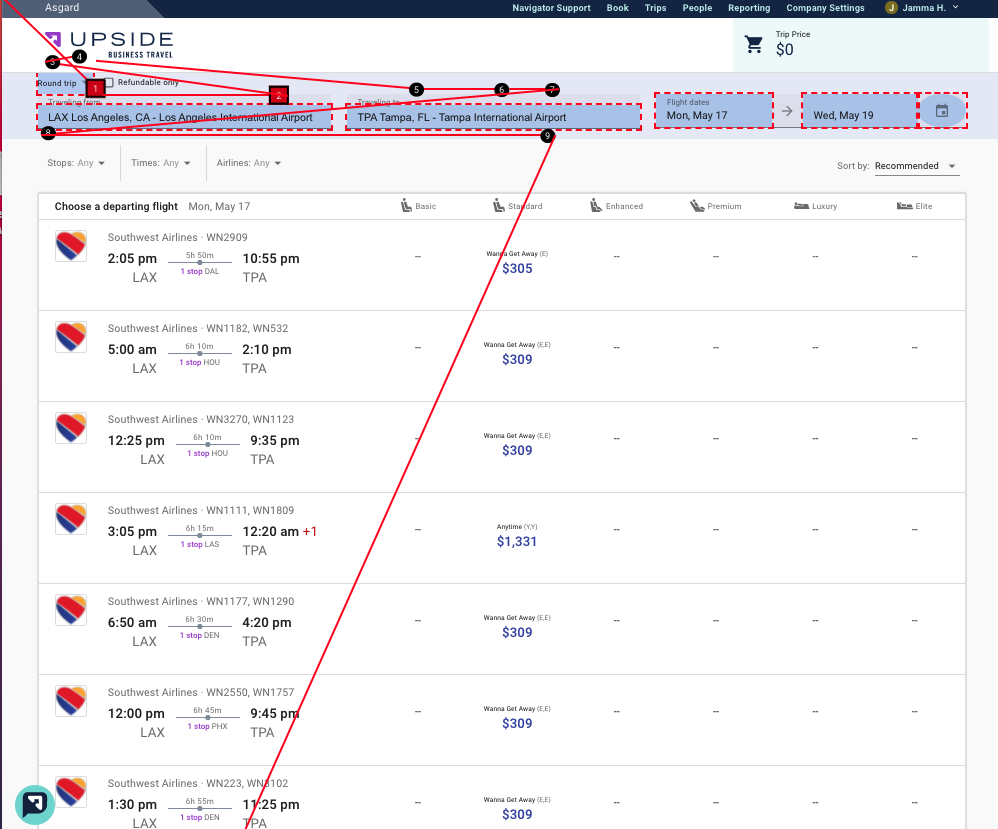Image resolution: width=998 pixels, height=829 pixels.
Task: Select $309 fare for flight WN1177, WN1290
Action: [517, 627]
